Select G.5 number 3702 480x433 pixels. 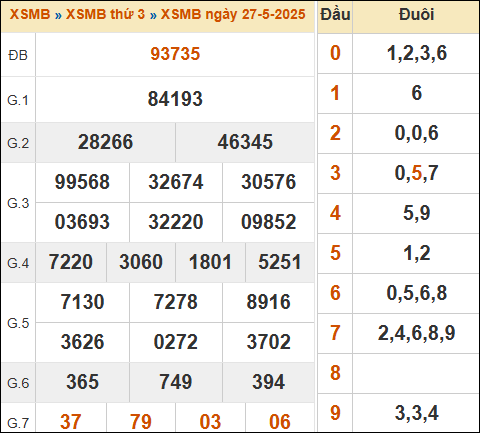268,342
